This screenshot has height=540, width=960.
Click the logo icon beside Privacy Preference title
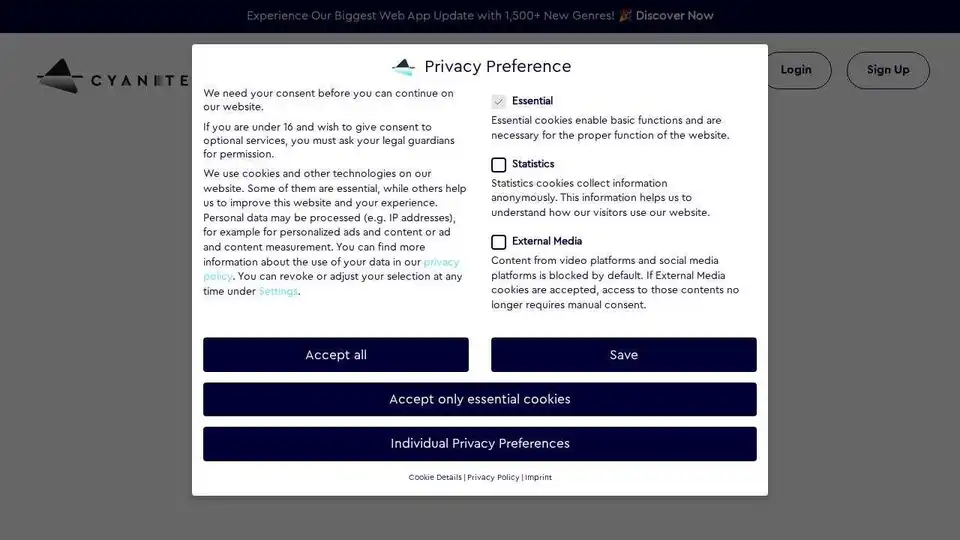pos(403,67)
